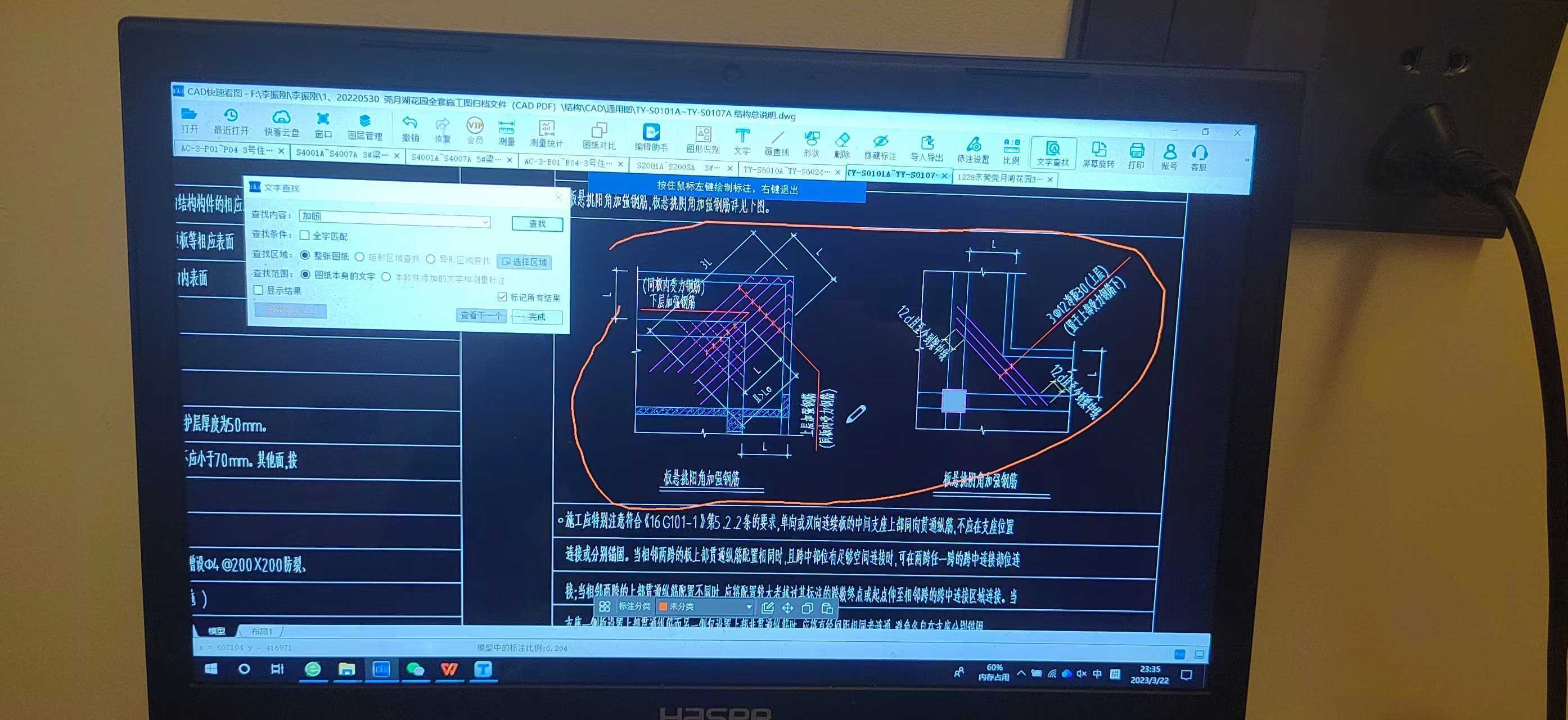Select the 文字 text annotation tool
The width and height of the screenshot is (1568, 720).
[742, 142]
